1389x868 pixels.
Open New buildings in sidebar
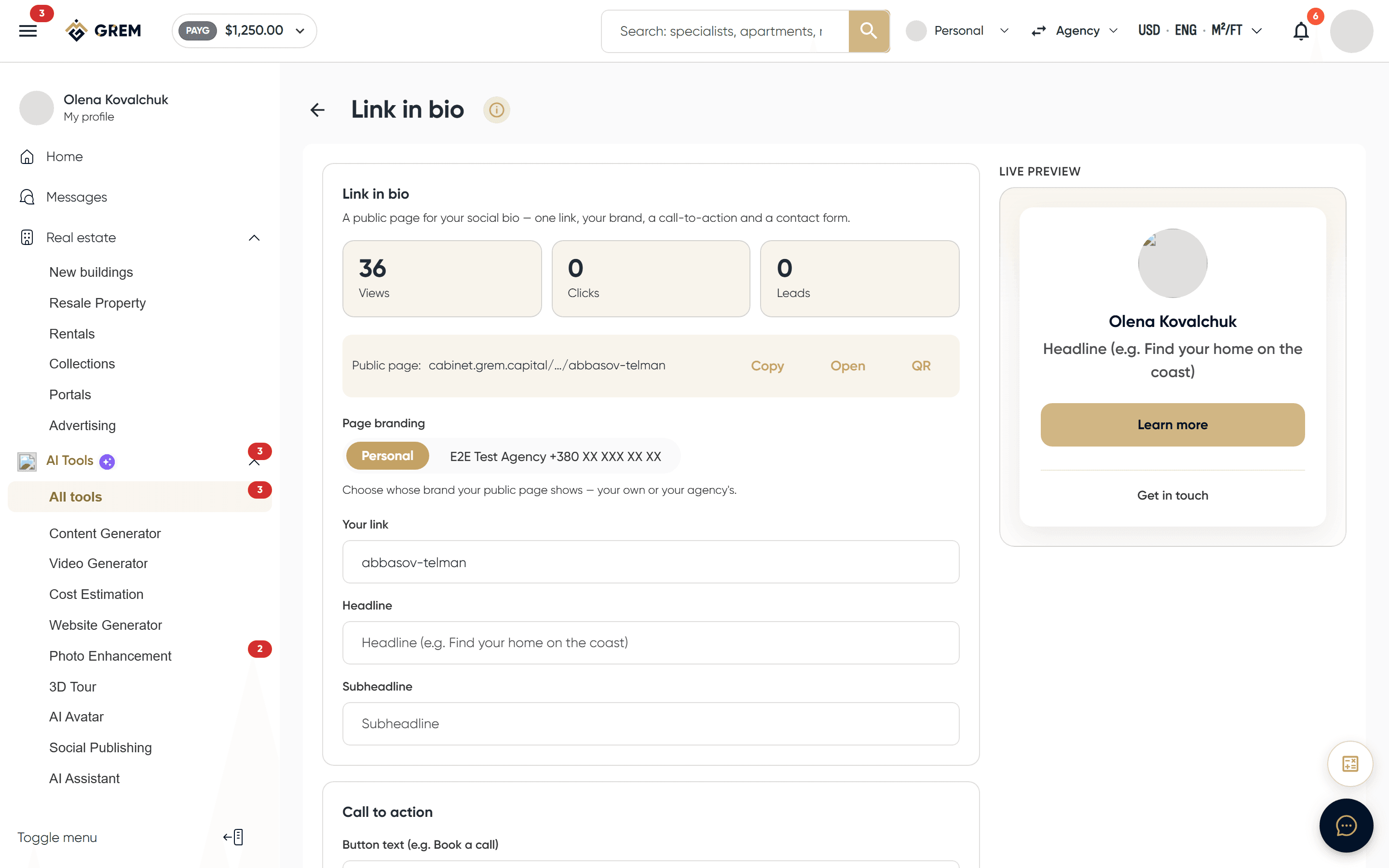pyautogui.click(x=91, y=272)
